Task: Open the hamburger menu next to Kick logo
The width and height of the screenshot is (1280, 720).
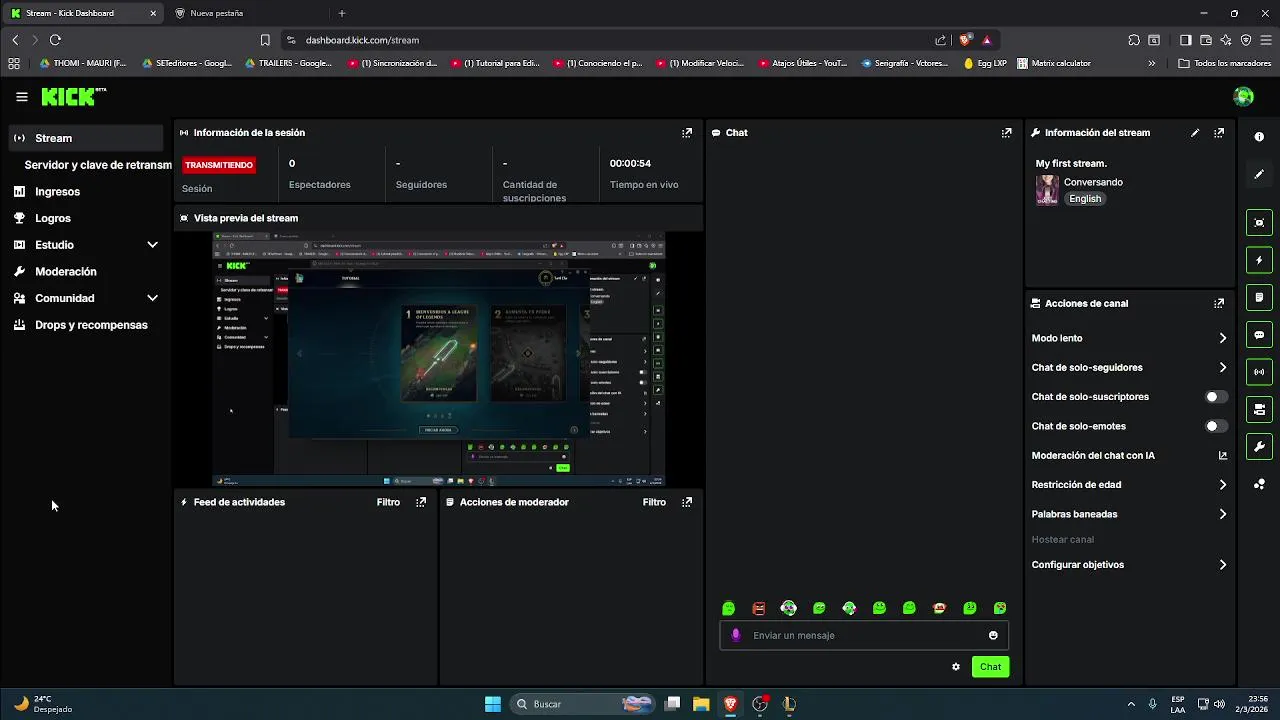Action: tap(22, 97)
